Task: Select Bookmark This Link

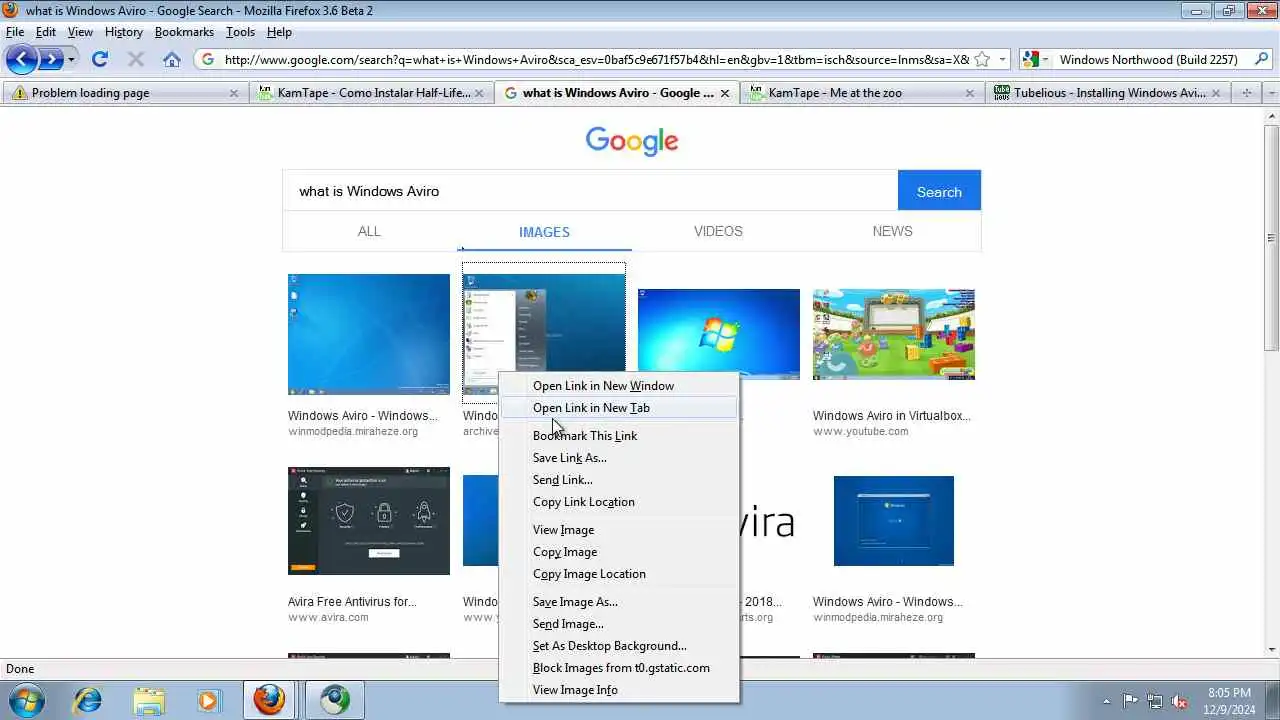Action: coord(618,436)
